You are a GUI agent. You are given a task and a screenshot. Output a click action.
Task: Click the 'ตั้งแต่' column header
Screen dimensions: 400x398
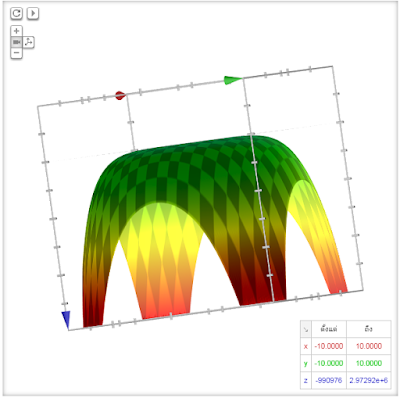point(329,329)
